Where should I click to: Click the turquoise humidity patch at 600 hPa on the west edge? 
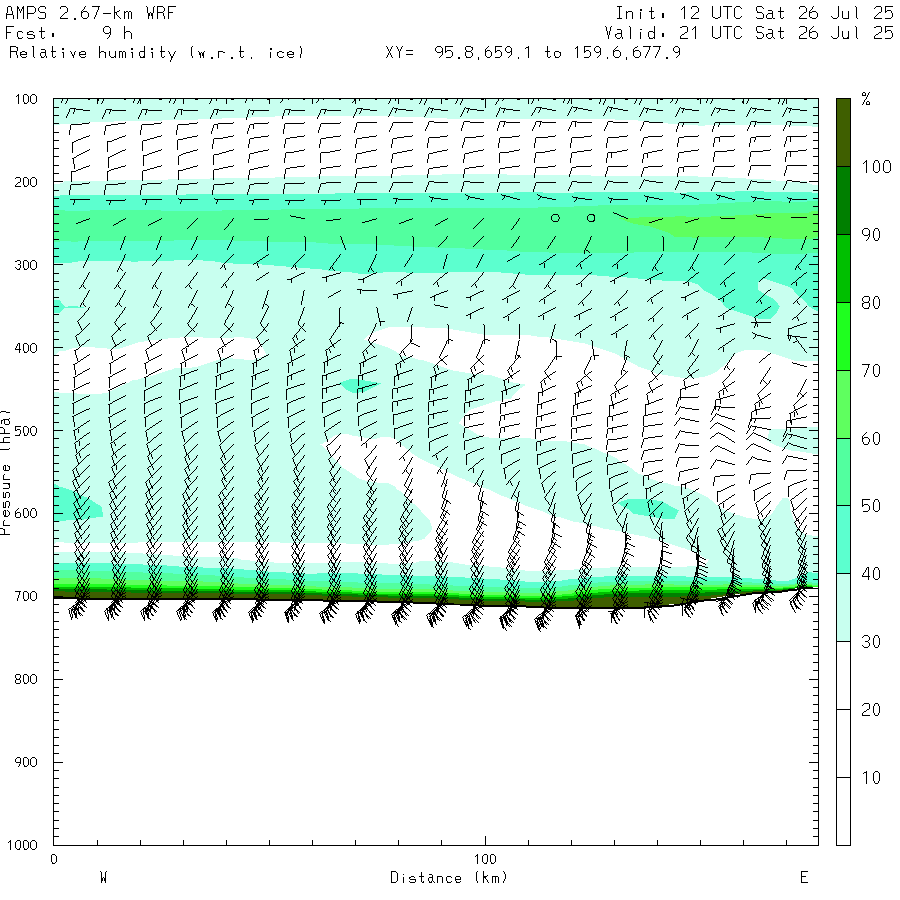76,505
